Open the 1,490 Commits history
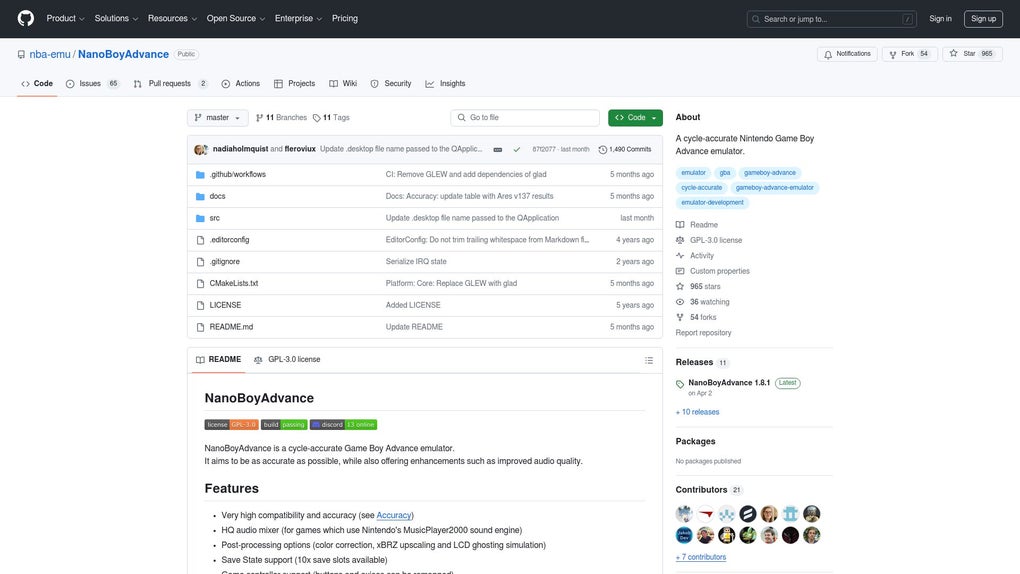This screenshot has width=1020, height=574. tap(625, 149)
